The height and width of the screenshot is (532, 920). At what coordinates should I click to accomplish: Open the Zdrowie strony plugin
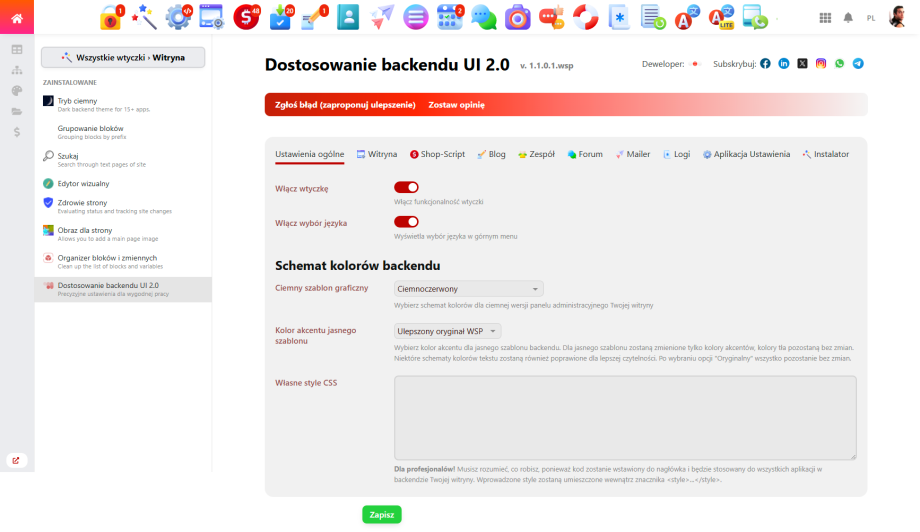[x=123, y=206]
